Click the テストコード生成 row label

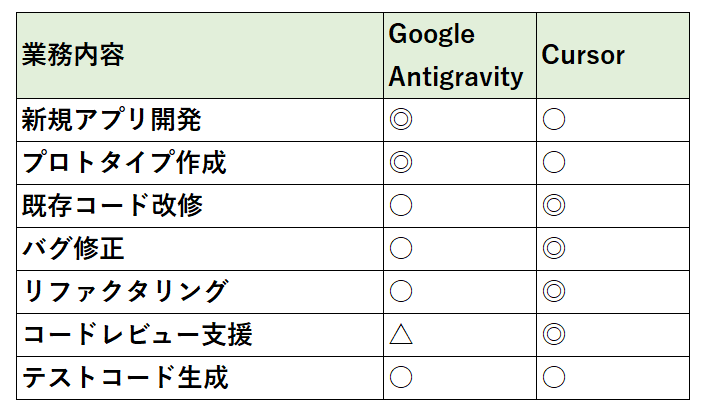(x=125, y=377)
